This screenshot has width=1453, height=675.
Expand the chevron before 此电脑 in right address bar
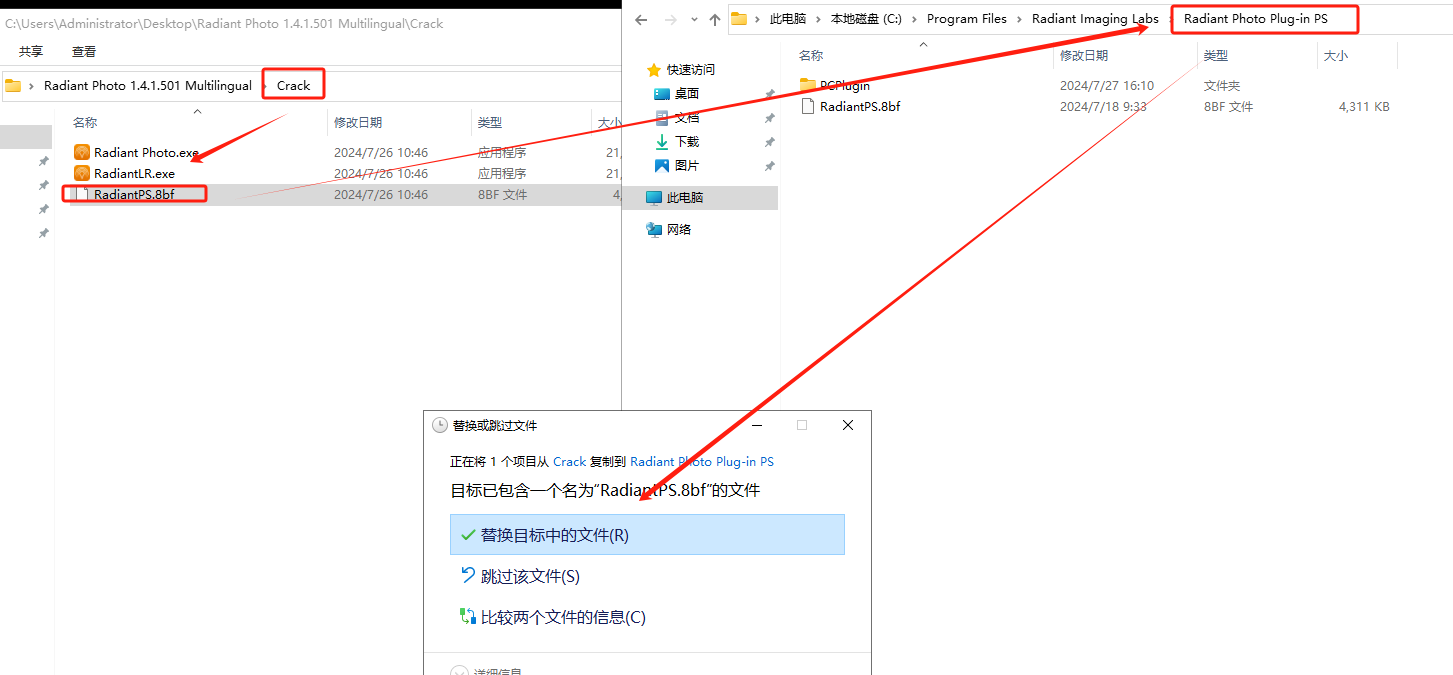tap(757, 19)
